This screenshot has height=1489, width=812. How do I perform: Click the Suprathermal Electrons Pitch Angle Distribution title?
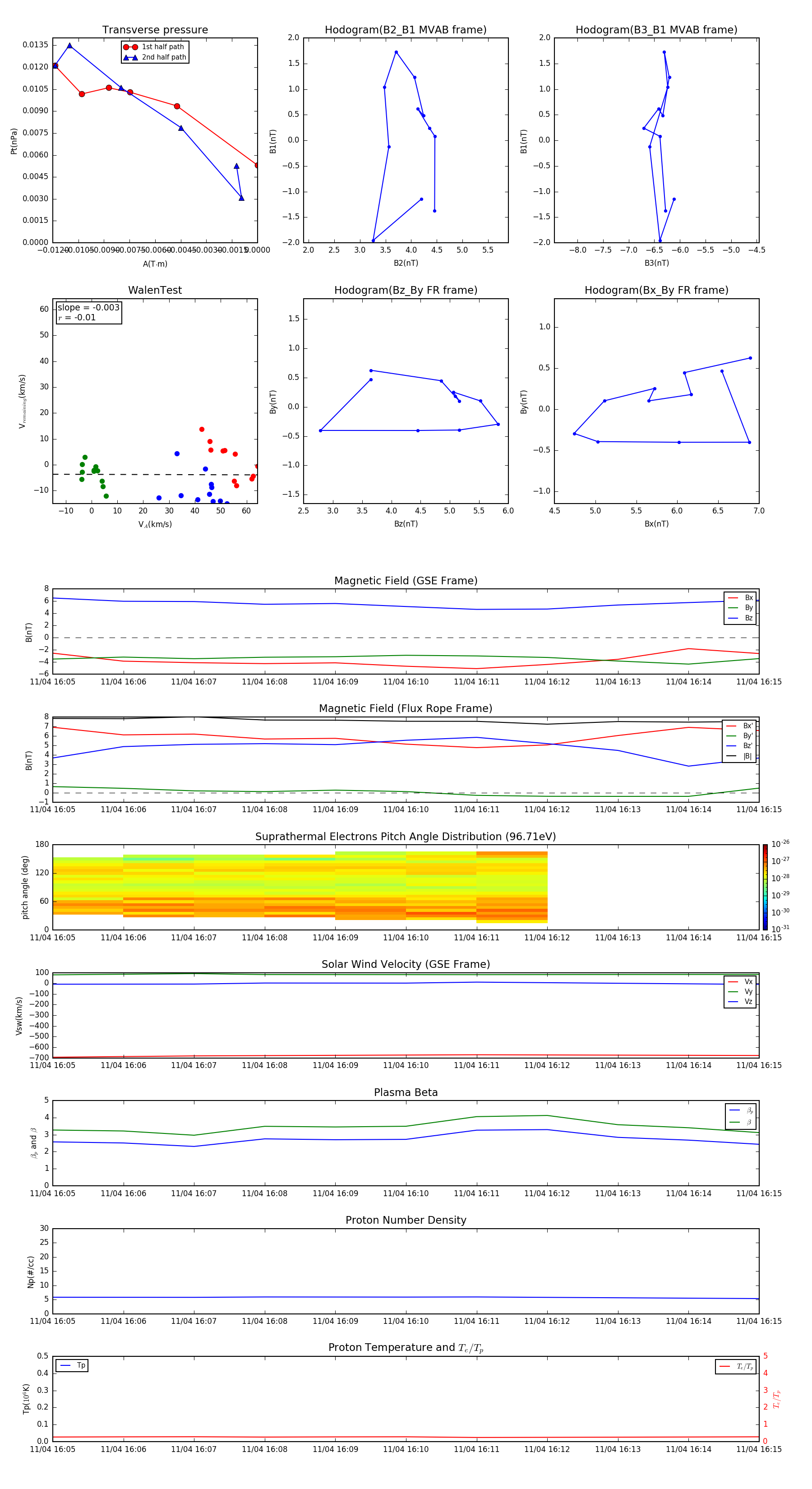406,837
